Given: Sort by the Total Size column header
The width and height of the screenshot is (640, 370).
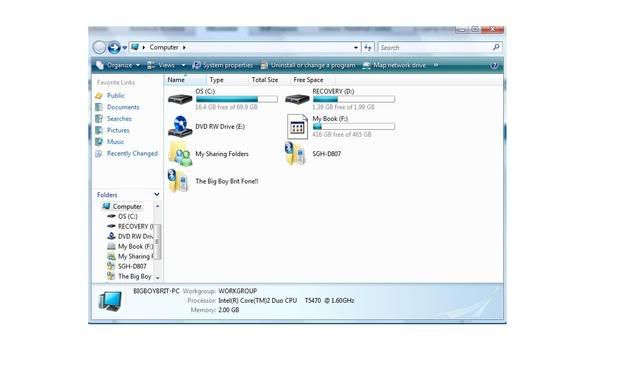Looking at the screenshot, I should [x=269, y=80].
